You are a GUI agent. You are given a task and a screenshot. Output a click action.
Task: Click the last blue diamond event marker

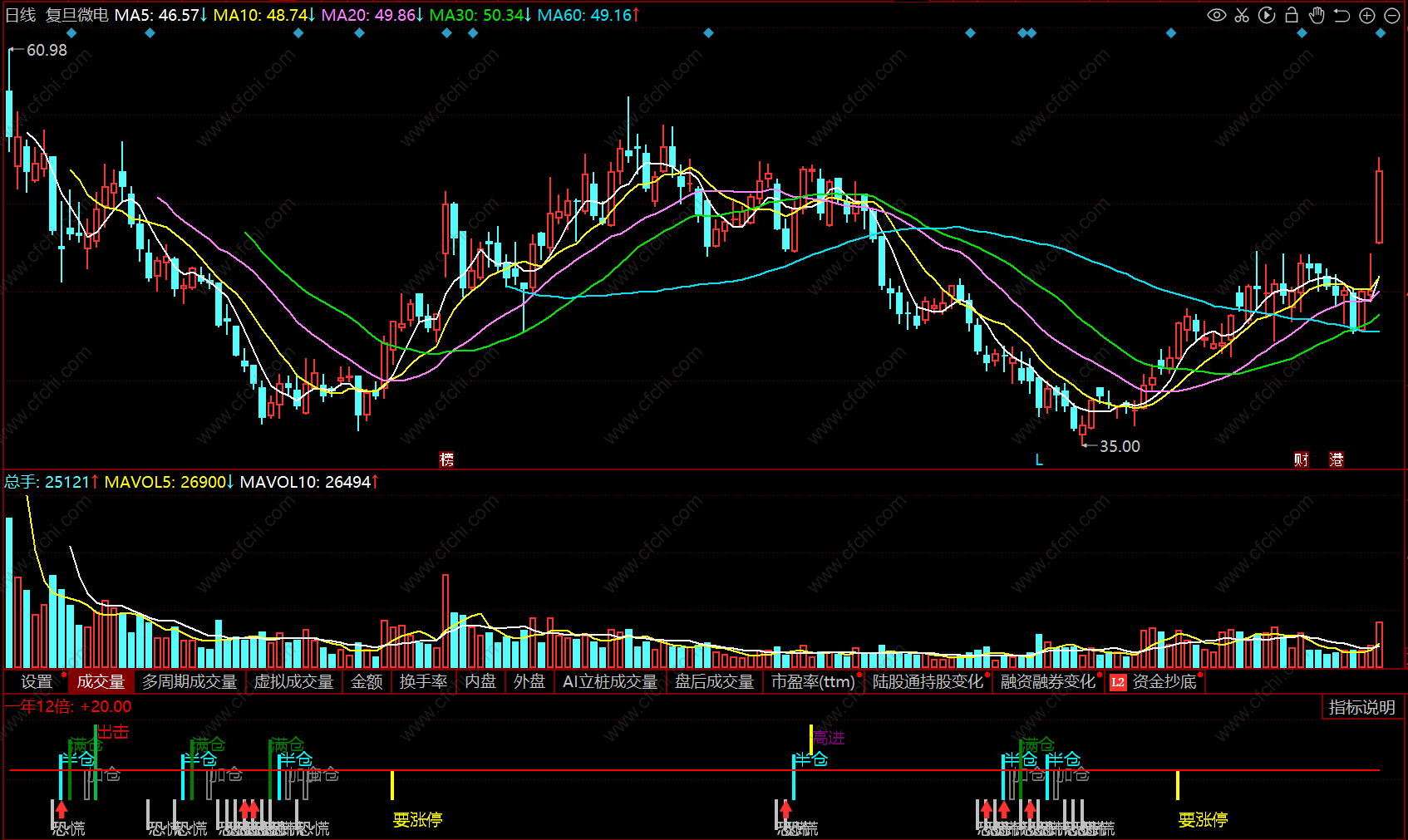click(x=1381, y=33)
